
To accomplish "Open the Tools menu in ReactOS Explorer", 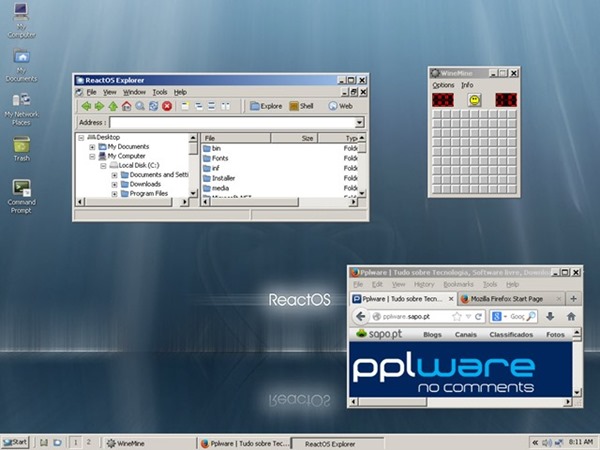I will point(160,92).
